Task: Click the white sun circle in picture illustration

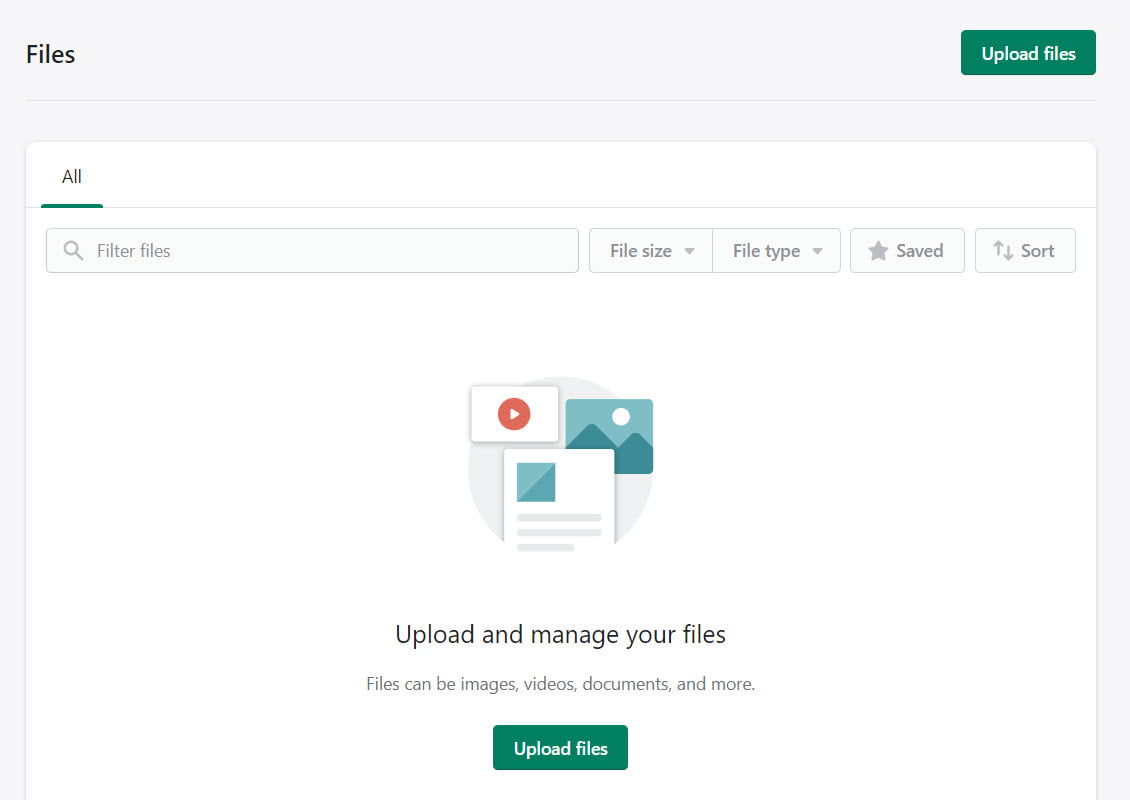Action: [620, 417]
